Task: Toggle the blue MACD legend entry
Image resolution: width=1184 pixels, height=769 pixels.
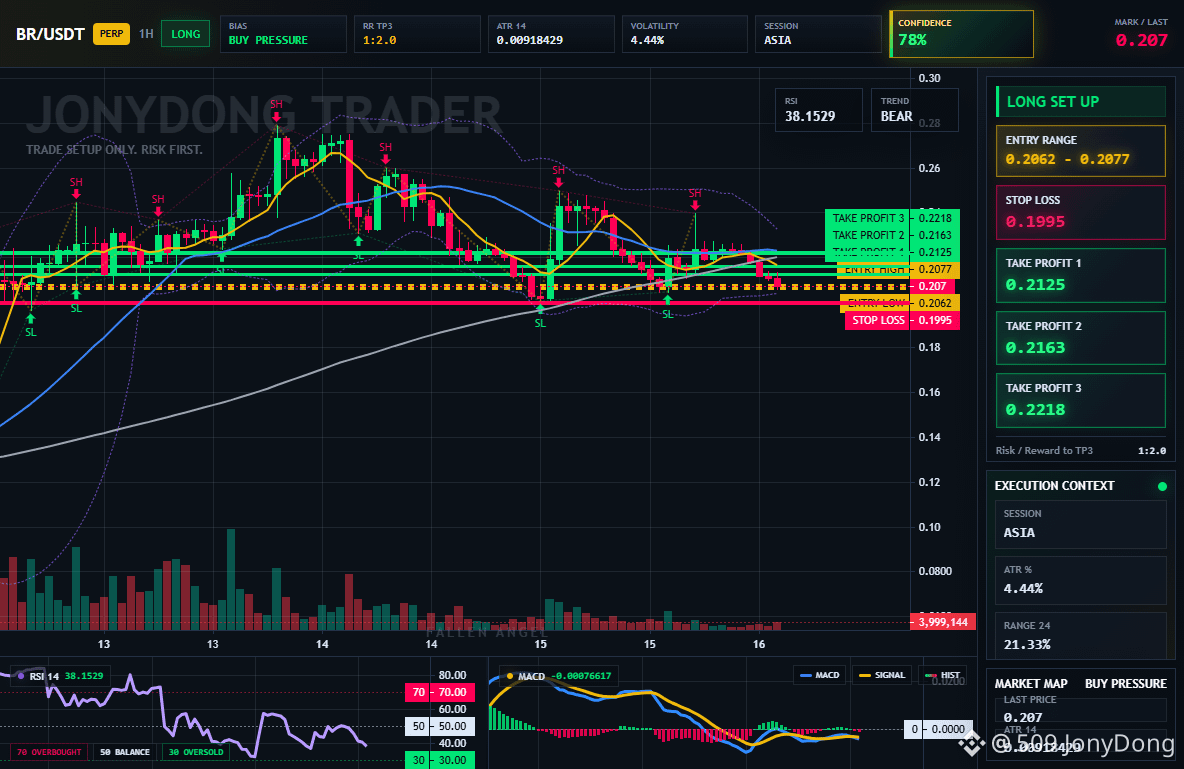Action: pyautogui.click(x=819, y=675)
